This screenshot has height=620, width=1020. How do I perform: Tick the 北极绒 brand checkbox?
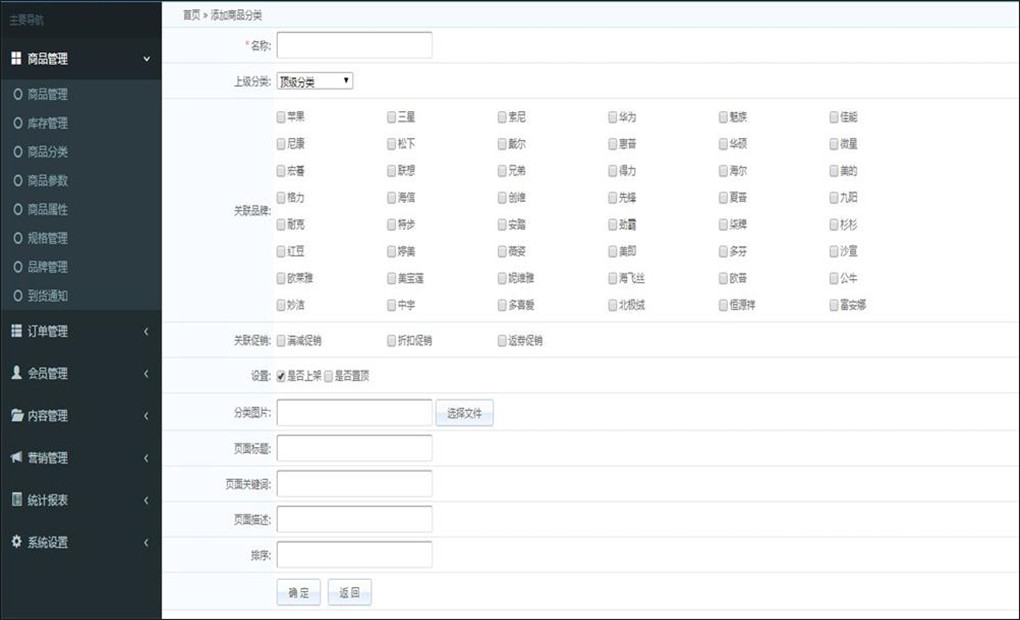[613, 304]
